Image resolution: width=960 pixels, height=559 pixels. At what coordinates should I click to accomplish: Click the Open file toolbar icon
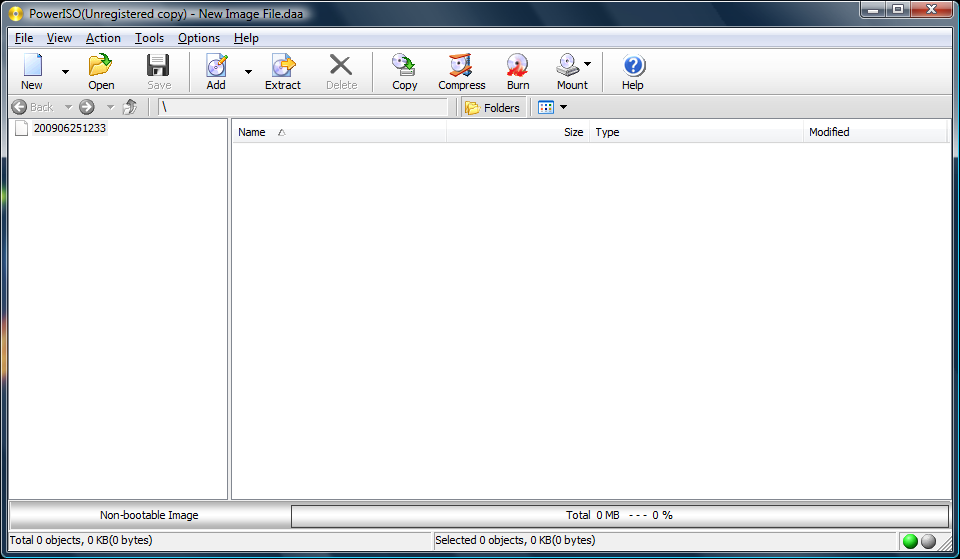[x=100, y=65]
